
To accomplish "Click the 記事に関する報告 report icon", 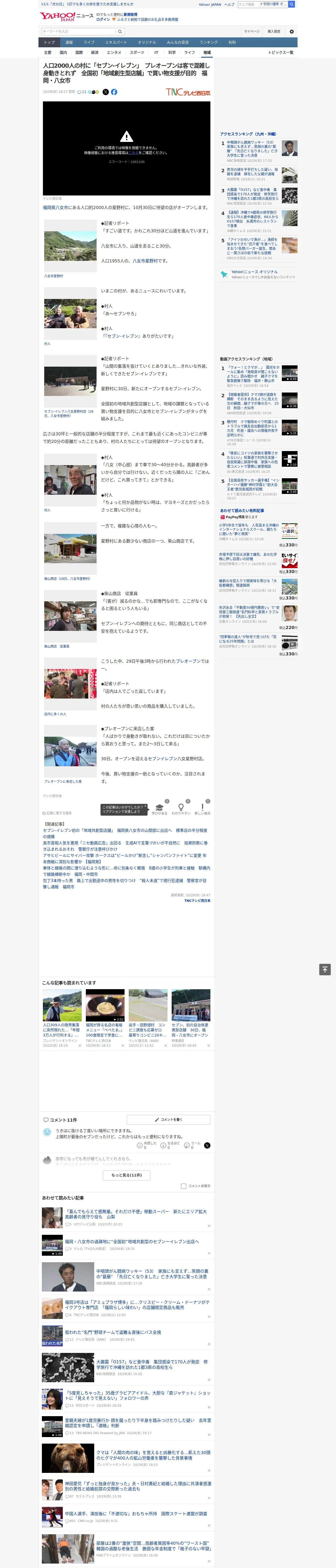I will [44, 813].
